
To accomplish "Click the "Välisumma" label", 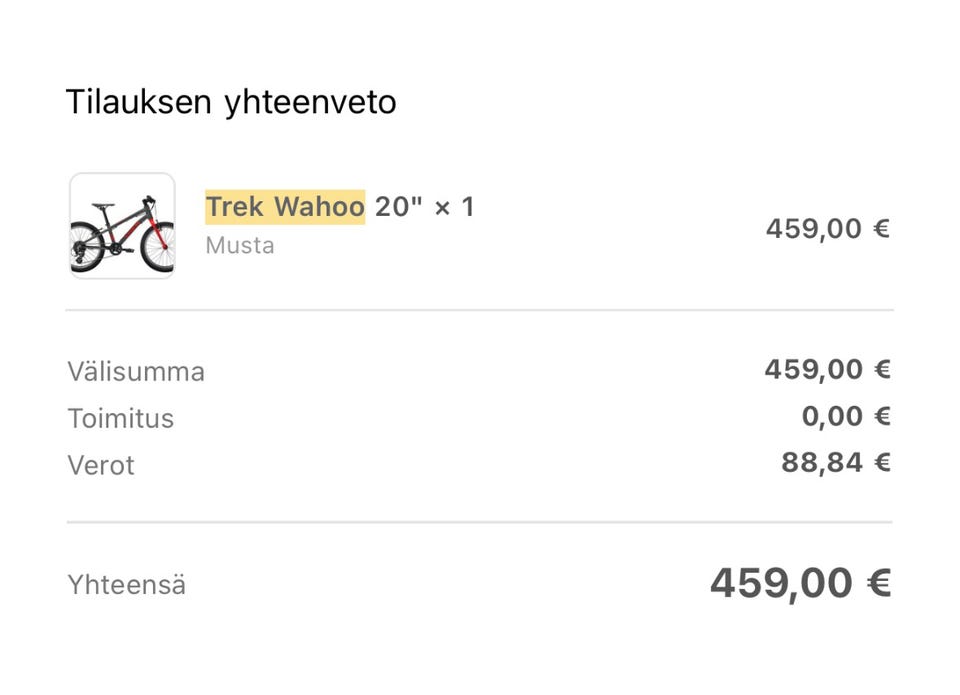I will tap(136, 372).
